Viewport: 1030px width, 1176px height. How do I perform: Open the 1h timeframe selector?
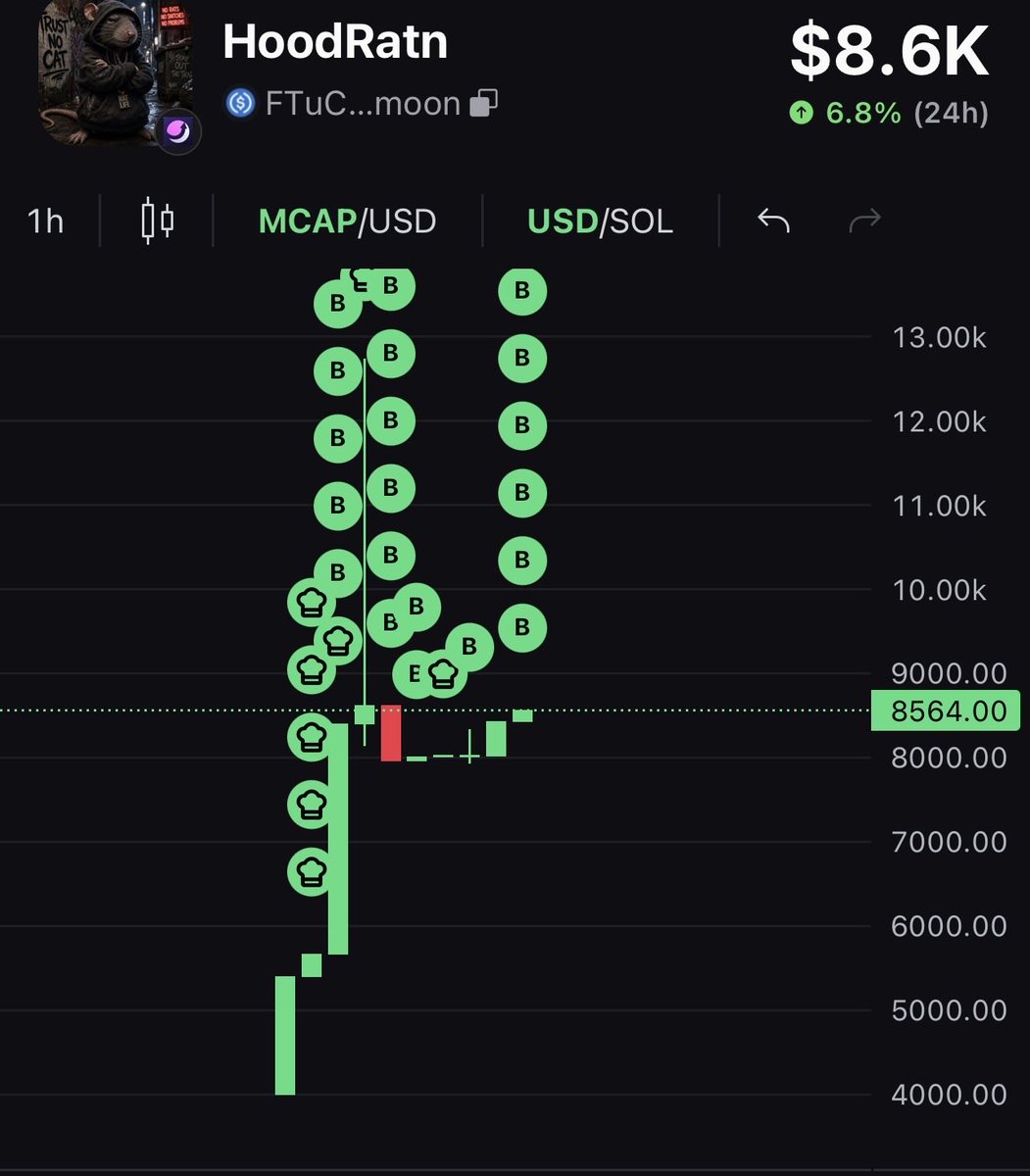(45, 220)
